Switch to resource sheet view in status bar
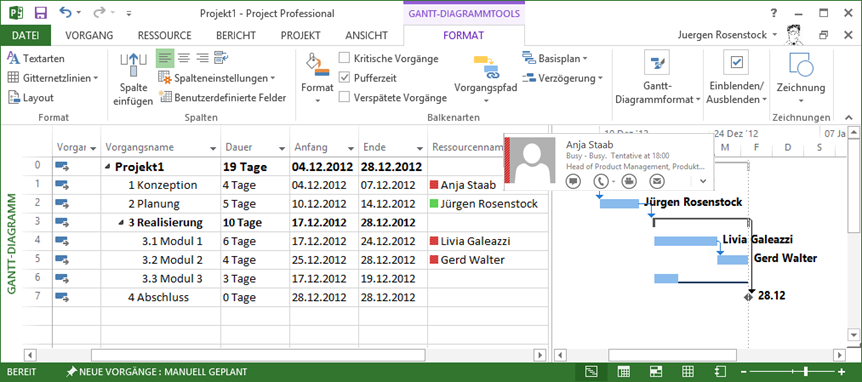This screenshot has height=382, width=862. pyautogui.click(x=687, y=372)
